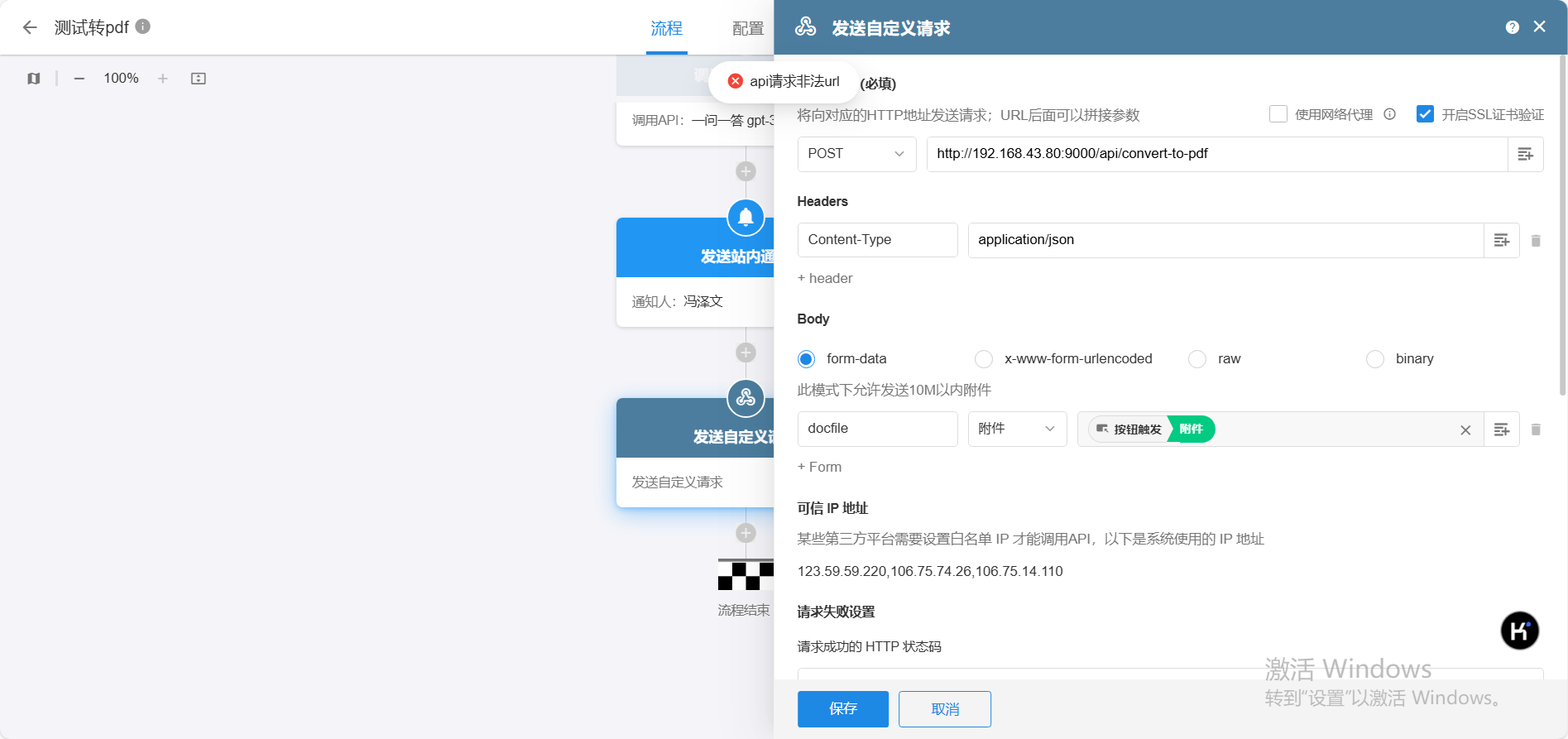The image size is (1568, 739).
Task: Go back with the arrow beside 测试转pdf
Action: pyautogui.click(x=30, y=27)
